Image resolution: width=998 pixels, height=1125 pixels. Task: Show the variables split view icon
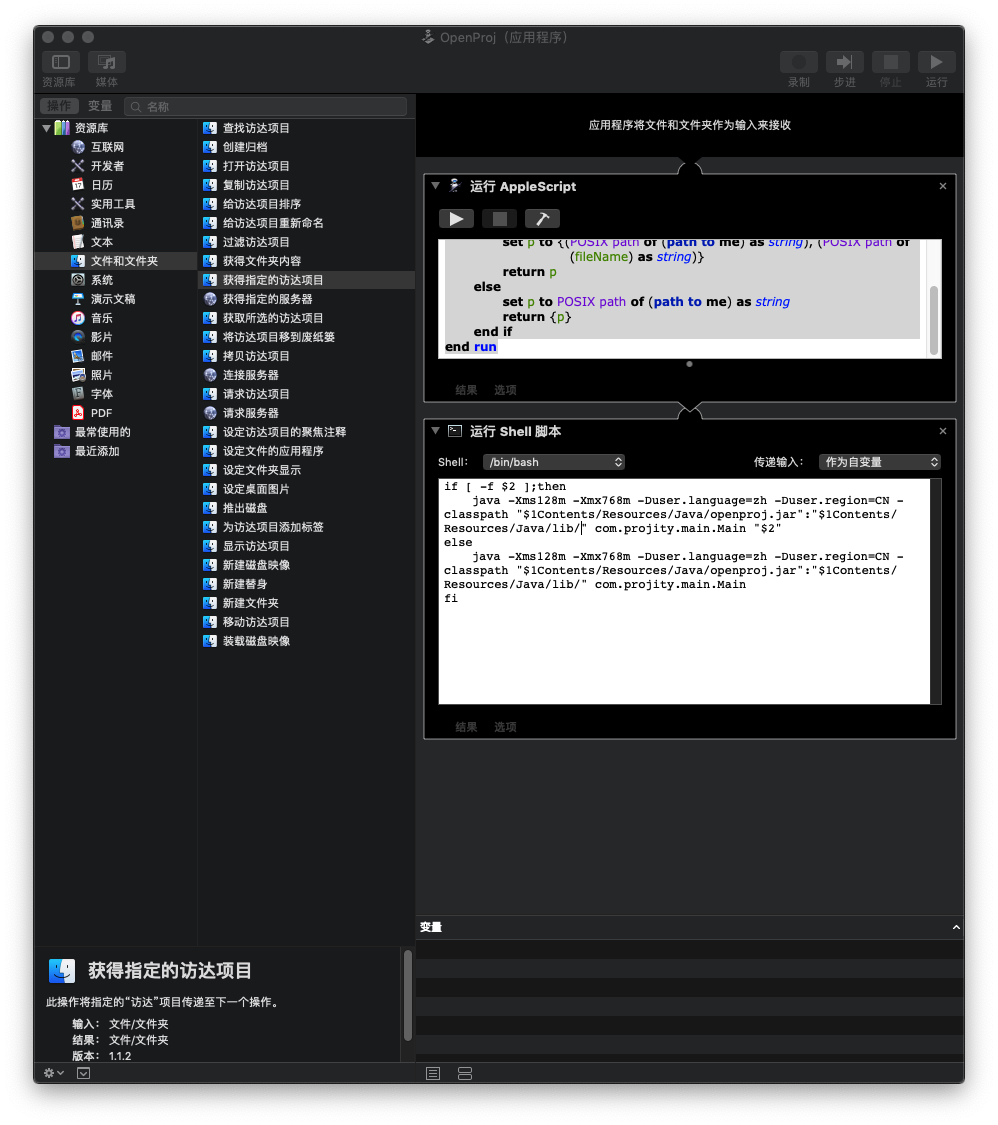tap(465, 1073)
